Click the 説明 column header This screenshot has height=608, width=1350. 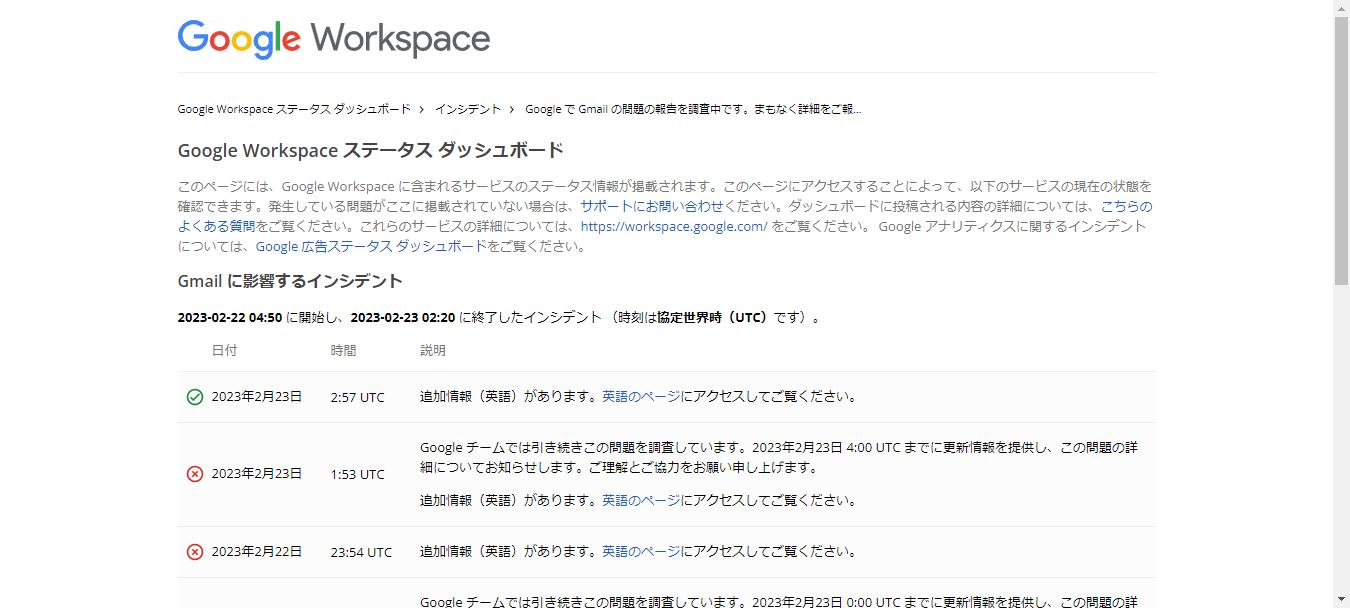click(433, 351)
